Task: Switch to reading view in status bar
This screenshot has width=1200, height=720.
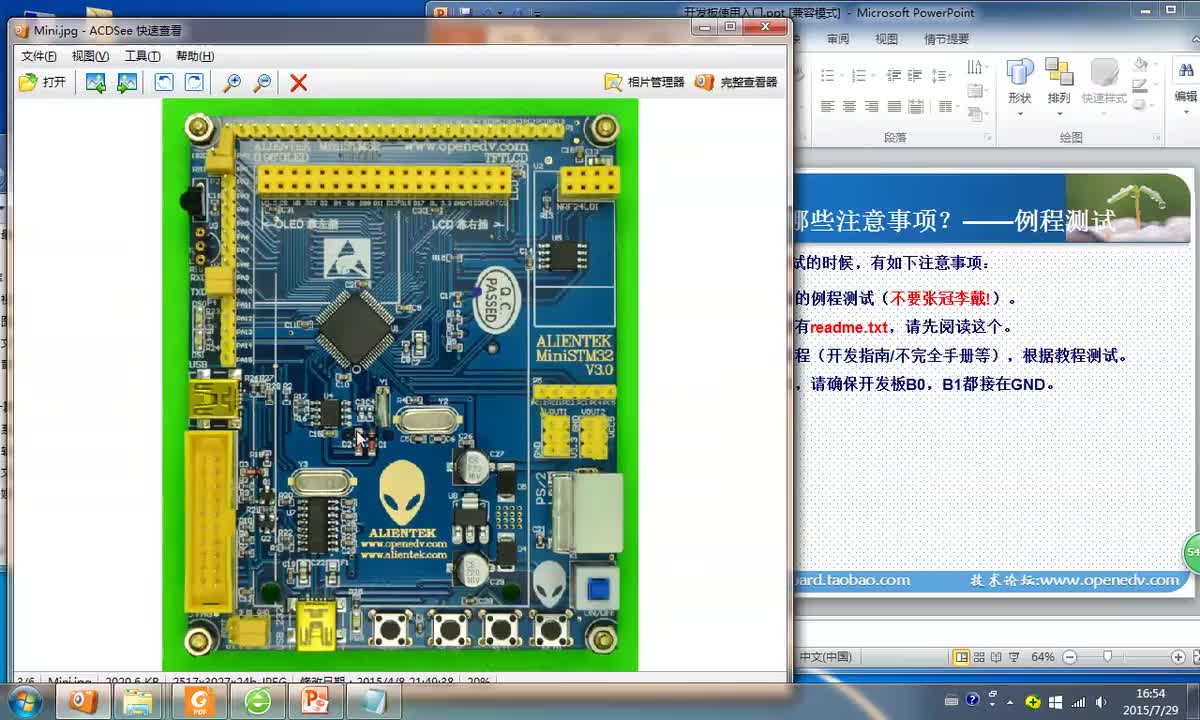Action: (x=997, y=657)
